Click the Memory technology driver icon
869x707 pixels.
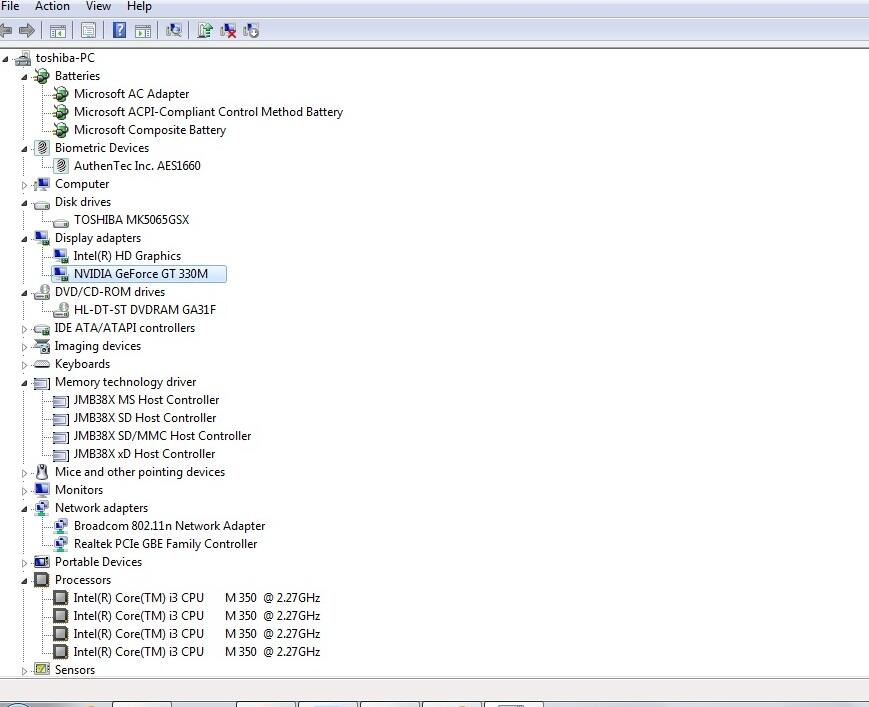click(x=42, y=383)
